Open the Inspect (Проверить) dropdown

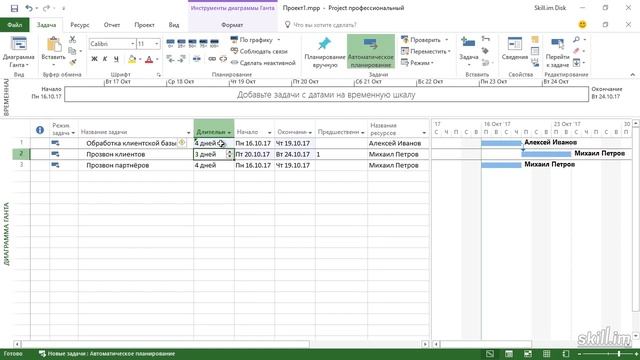(x=425, y=40)
